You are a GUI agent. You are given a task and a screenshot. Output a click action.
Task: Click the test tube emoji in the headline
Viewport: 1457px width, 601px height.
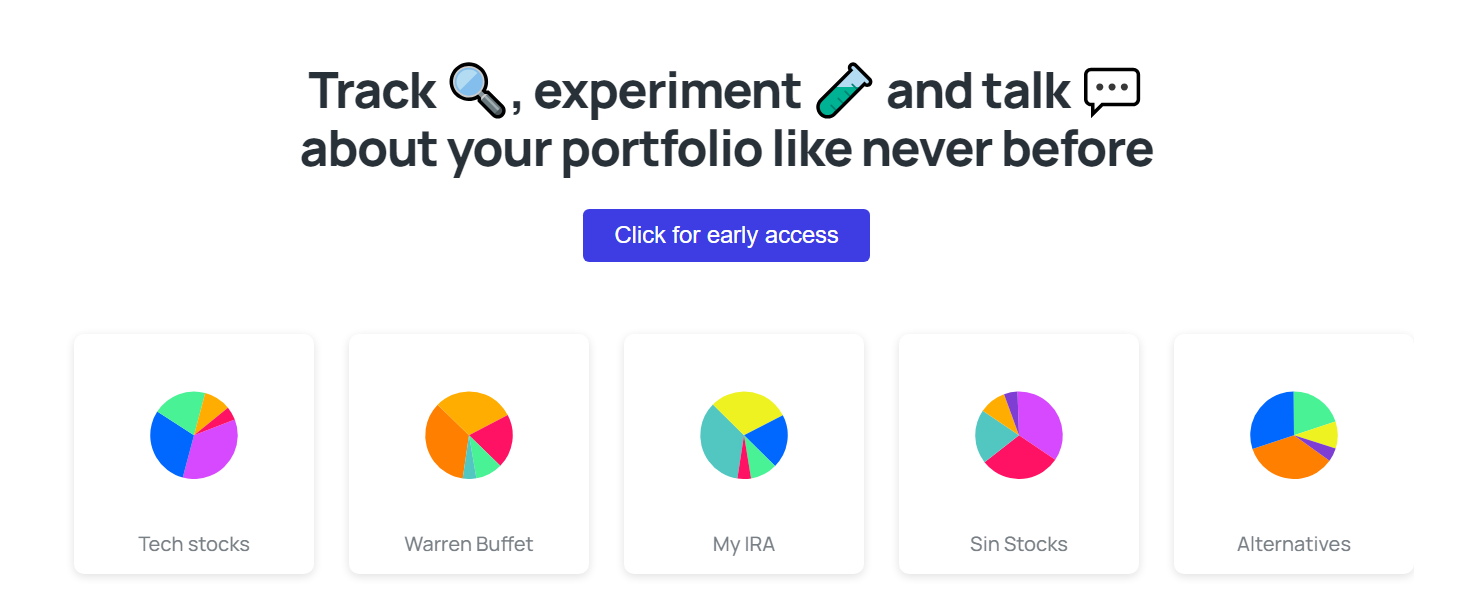click(x=844, y=90)
